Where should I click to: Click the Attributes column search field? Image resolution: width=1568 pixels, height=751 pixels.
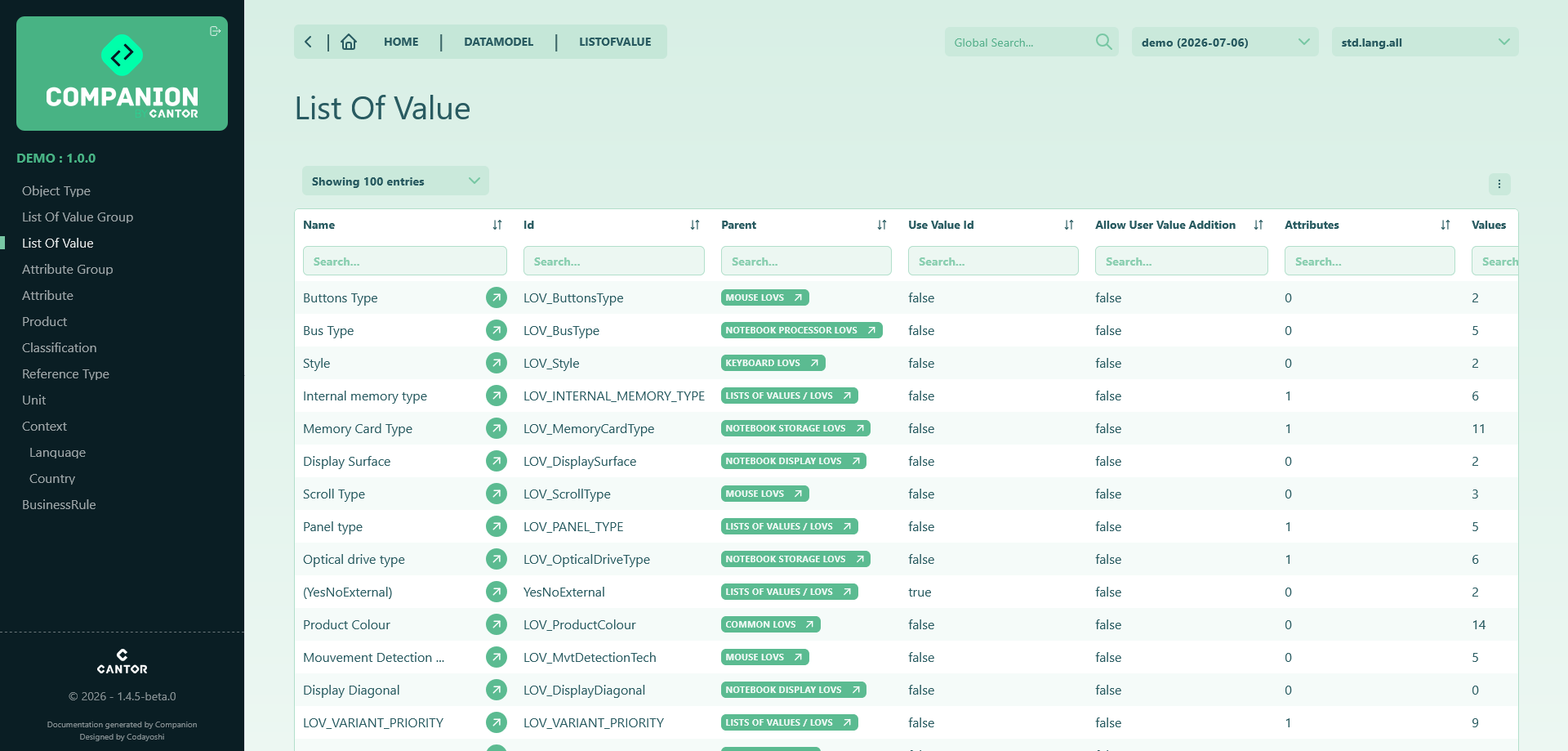[1370, 261]
